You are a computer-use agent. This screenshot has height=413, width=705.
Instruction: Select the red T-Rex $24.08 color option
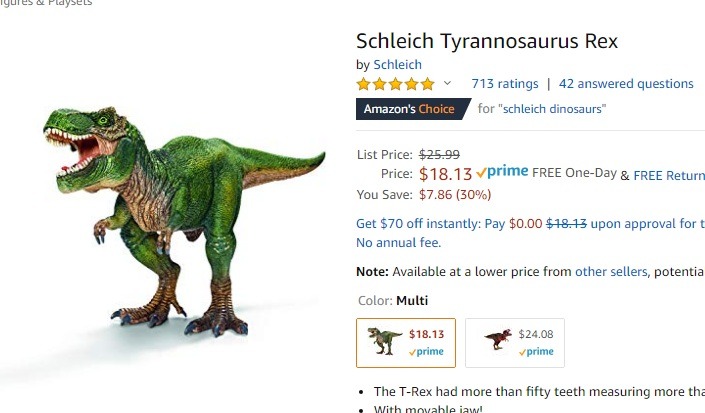pyautogui.click(x=515, y=343)
